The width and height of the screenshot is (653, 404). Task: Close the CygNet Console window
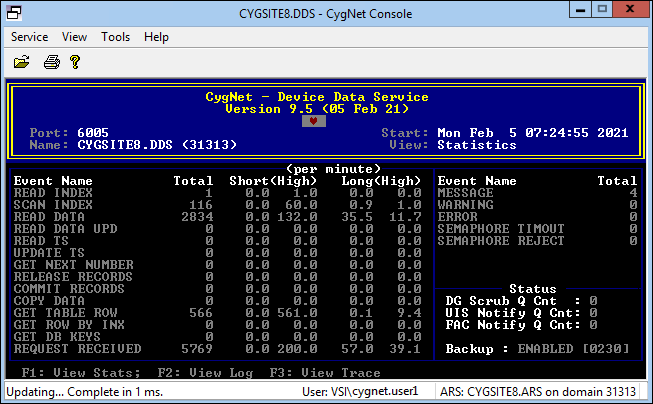coord(631,10)
